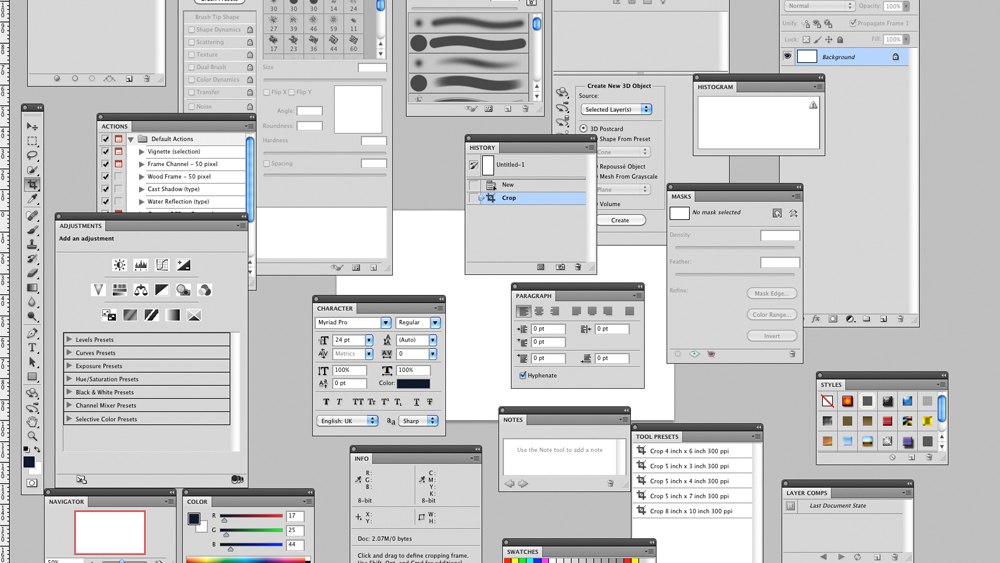Add a Black & White adjustment
Image resolution: width=1000 pixels, height=563 pixels.
click(x=162, y=290)
